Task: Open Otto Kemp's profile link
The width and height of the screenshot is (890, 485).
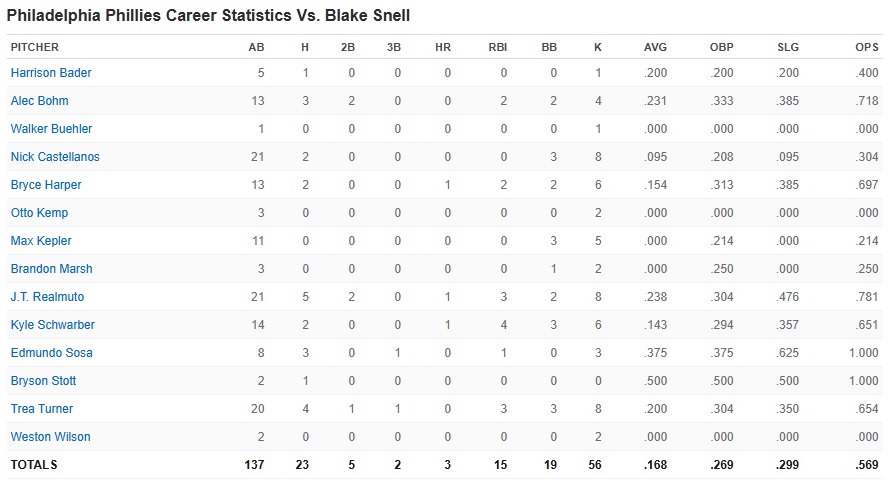Action: pyautogui.click(x=39, y=213)
